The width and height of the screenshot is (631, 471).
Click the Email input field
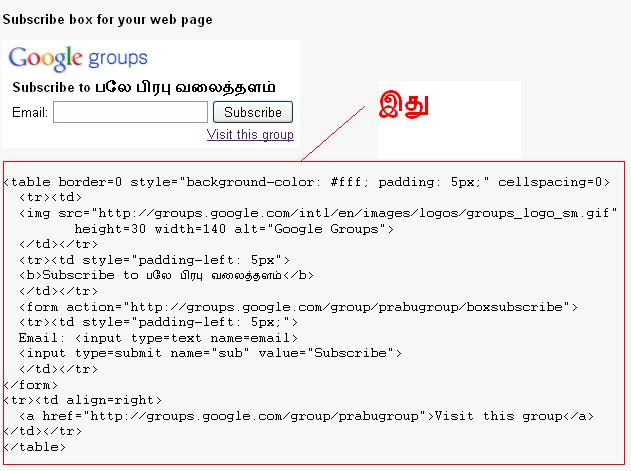[130, 112]
